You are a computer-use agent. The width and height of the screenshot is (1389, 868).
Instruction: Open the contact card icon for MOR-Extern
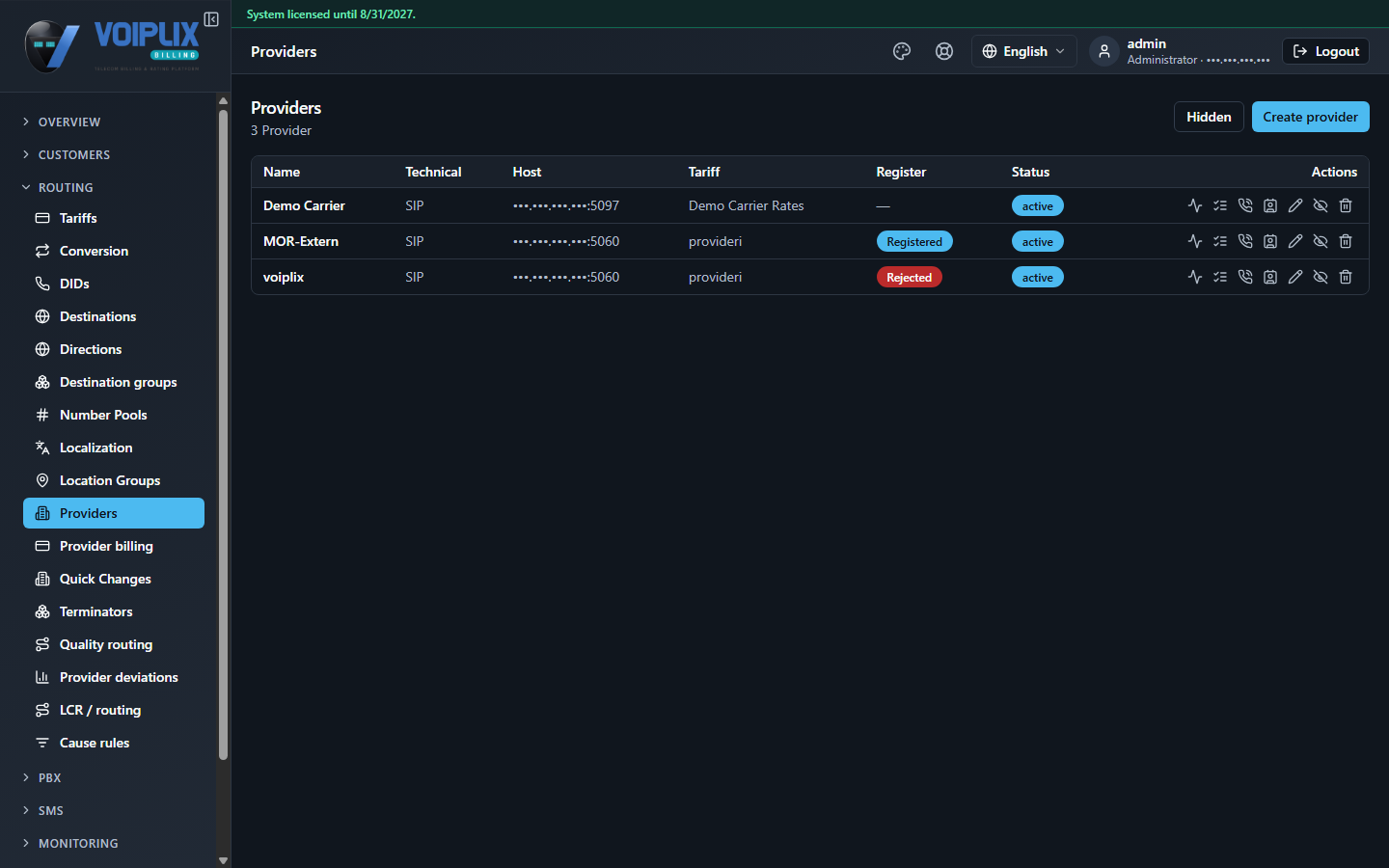point(1270,241)
